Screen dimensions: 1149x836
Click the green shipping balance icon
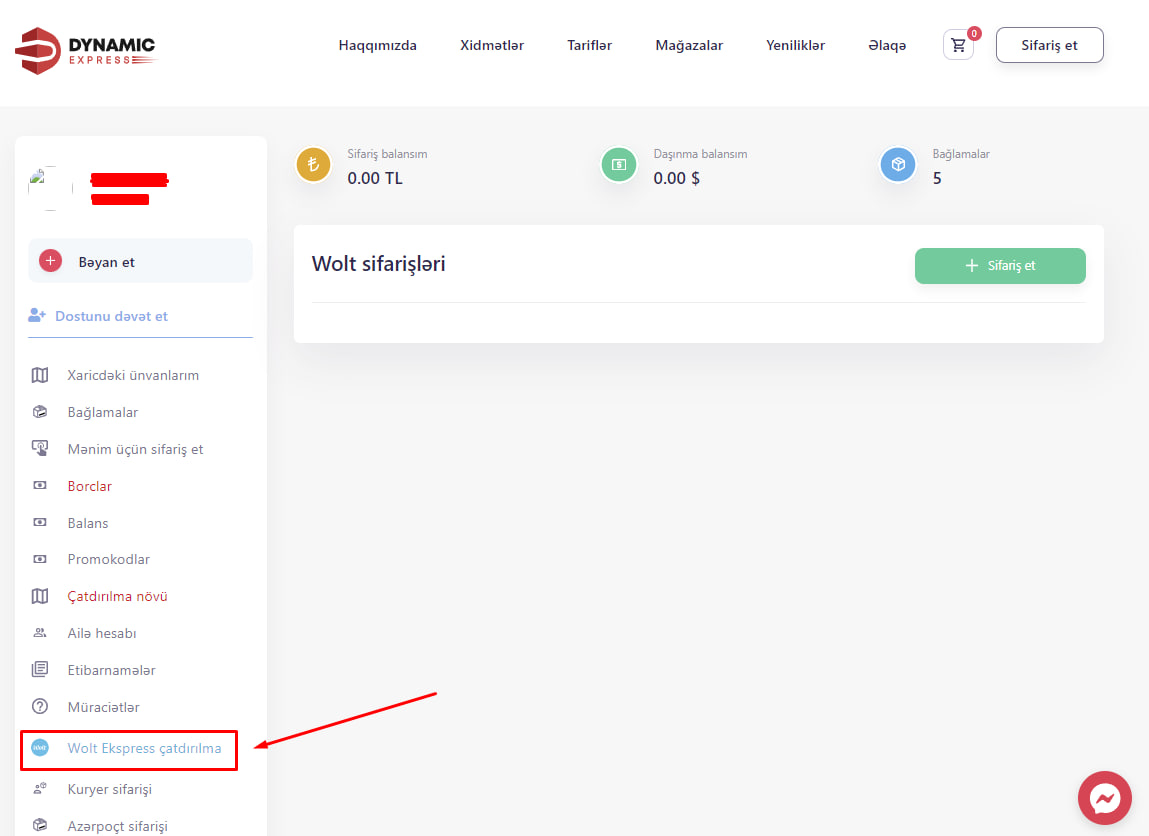click(619, 165)
